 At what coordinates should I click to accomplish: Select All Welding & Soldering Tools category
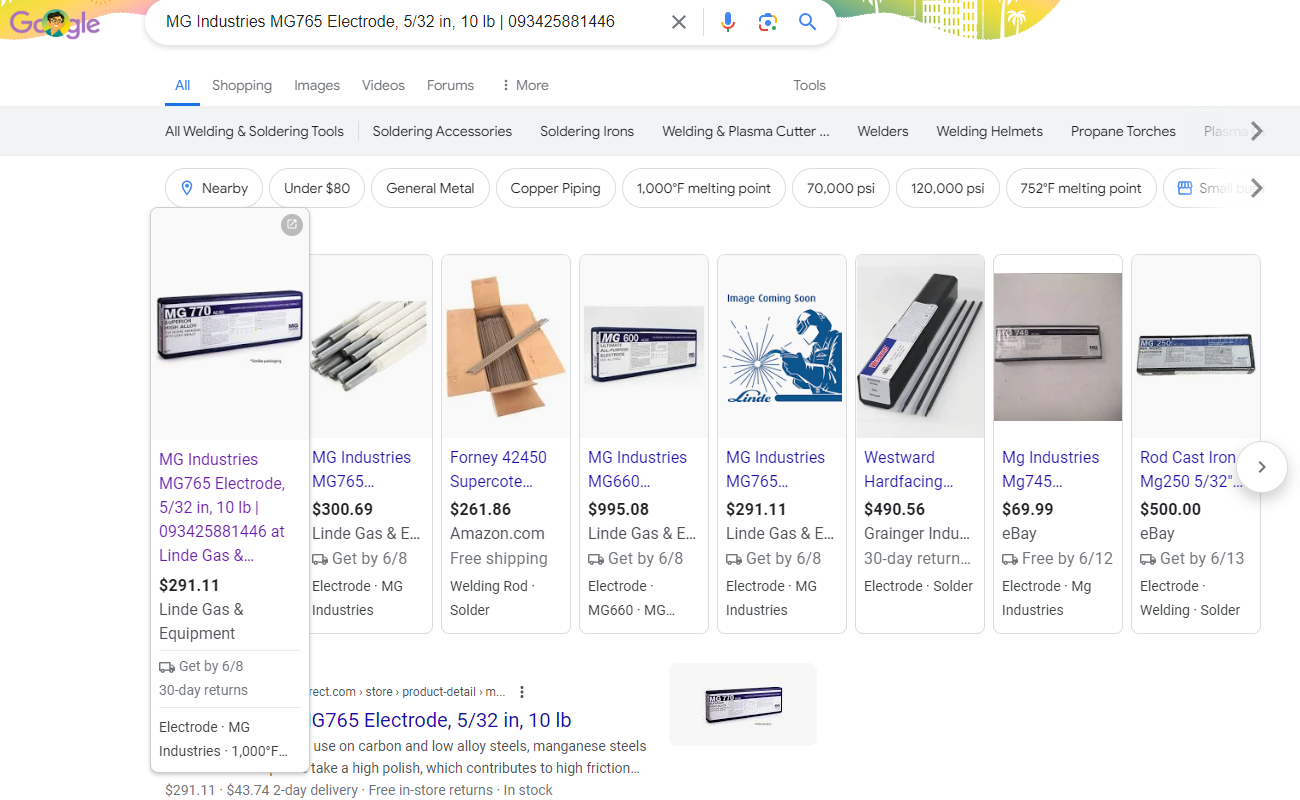click(254, 131)
